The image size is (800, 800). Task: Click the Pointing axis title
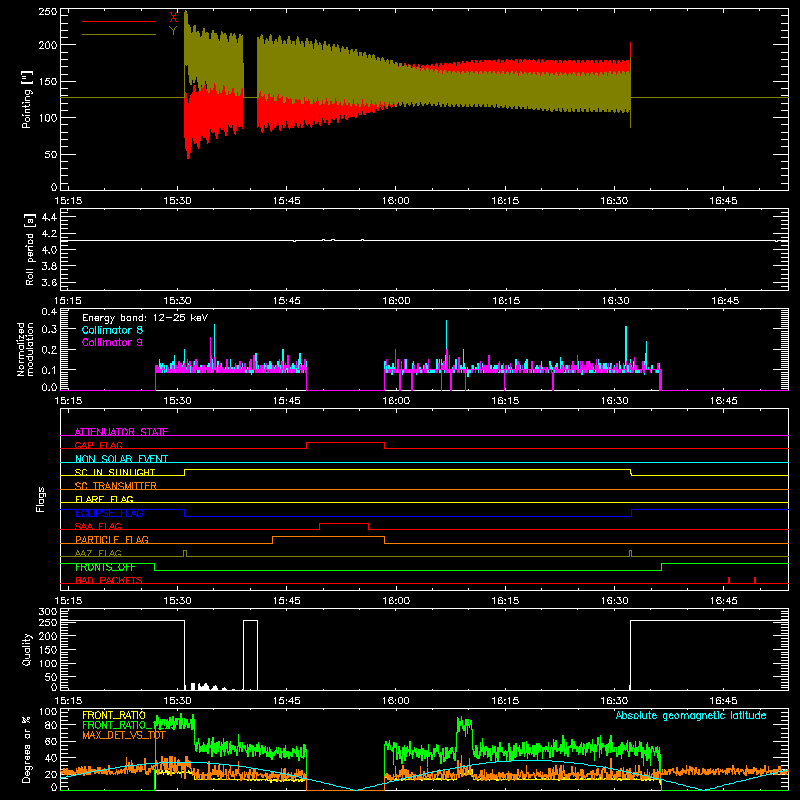coord(26,99)
